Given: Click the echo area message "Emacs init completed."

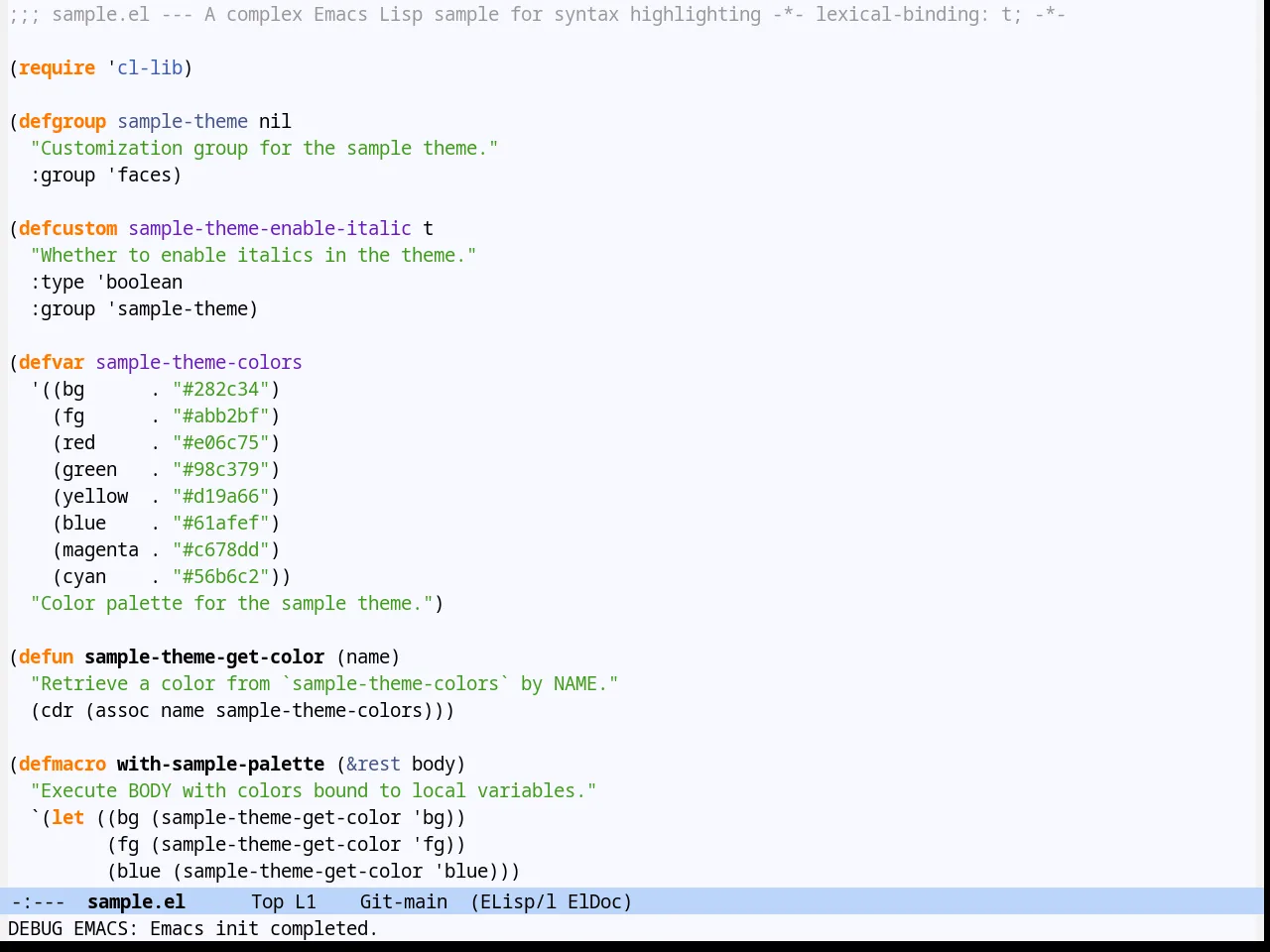Looking at the screenshot, I should pyautogui.click(x=264, y=928).
